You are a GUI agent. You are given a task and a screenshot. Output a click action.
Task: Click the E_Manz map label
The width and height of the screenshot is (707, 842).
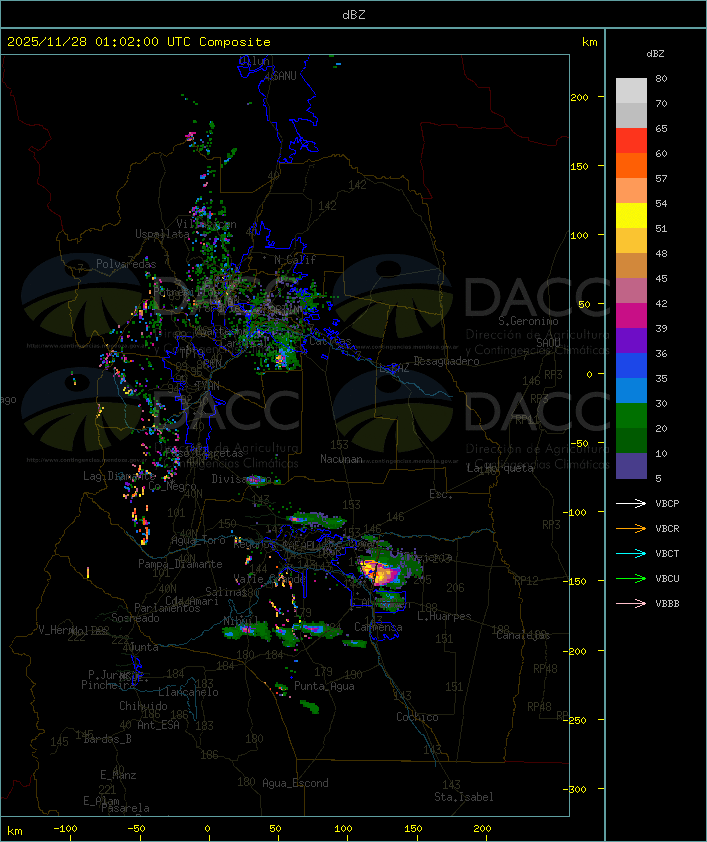click(118, 775)
